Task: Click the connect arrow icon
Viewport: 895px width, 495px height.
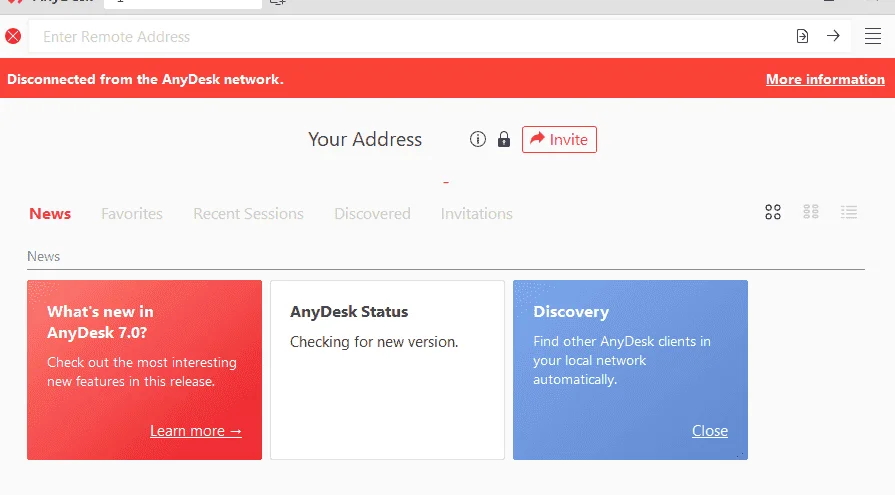Action: [833, 36]
